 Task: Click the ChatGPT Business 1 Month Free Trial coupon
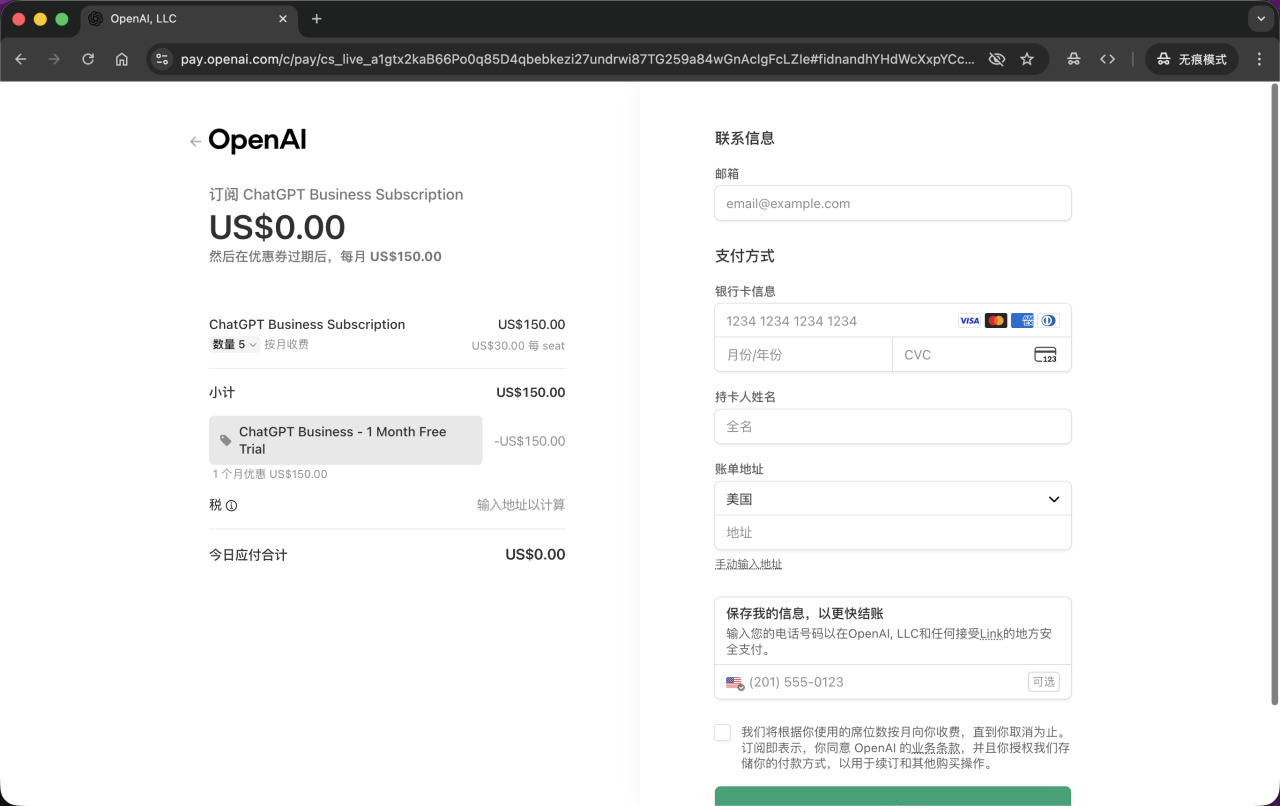click(346, 440)
